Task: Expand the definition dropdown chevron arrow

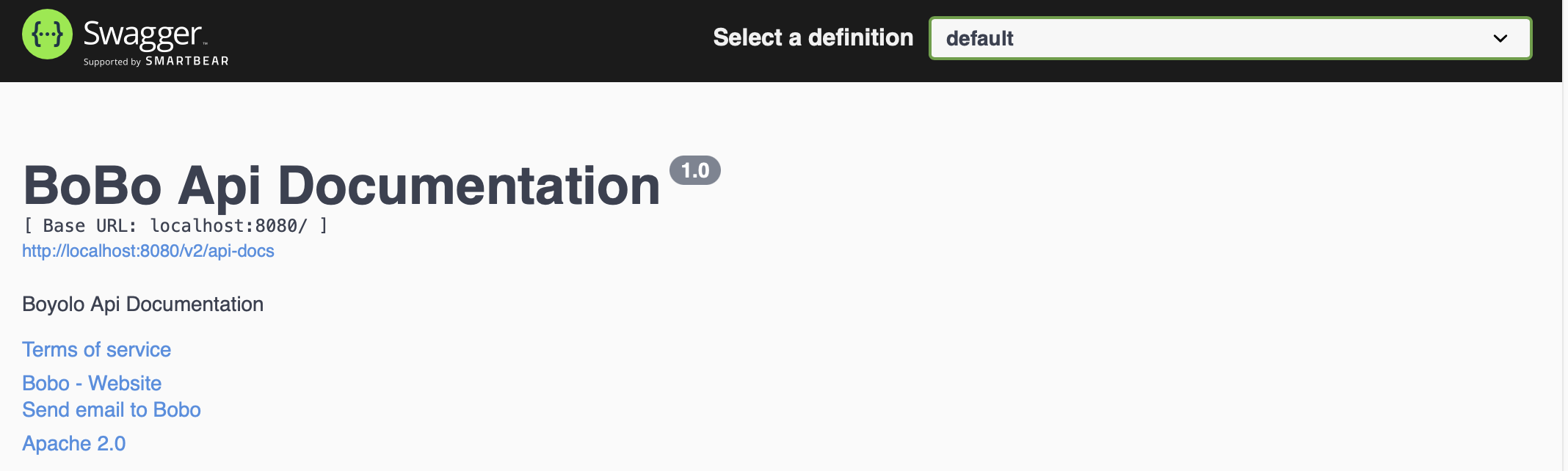Action: tap(1500, 38)
